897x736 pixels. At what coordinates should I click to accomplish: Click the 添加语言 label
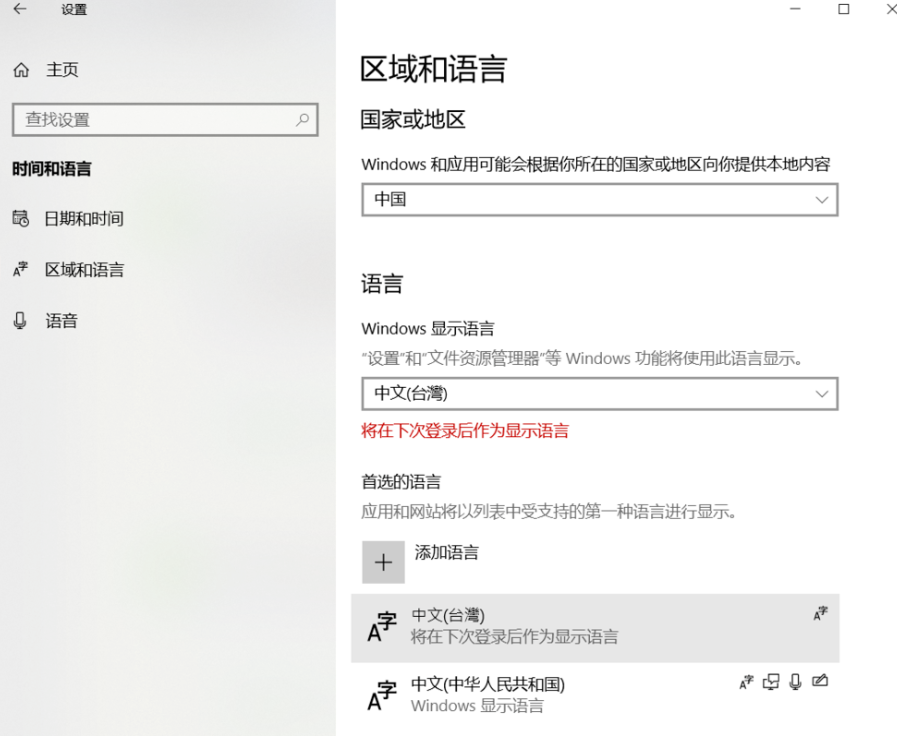point(446,552)
